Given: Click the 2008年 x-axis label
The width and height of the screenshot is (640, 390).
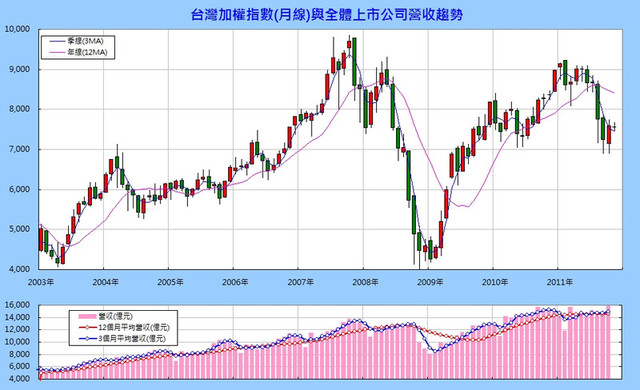Looking at the screenshot, I should pyautogui.click(x=365, y=282).
